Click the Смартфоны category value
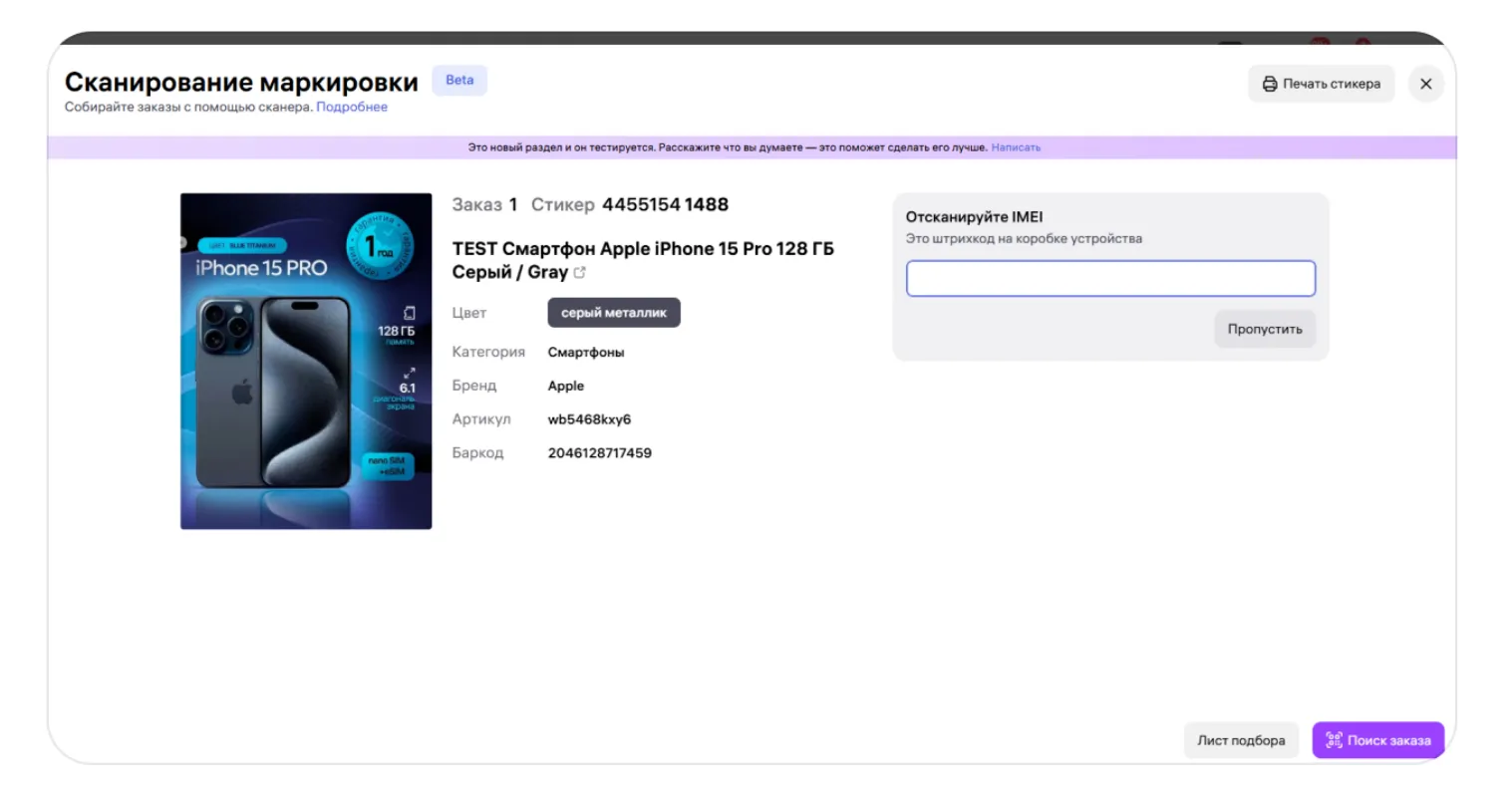 586,353
